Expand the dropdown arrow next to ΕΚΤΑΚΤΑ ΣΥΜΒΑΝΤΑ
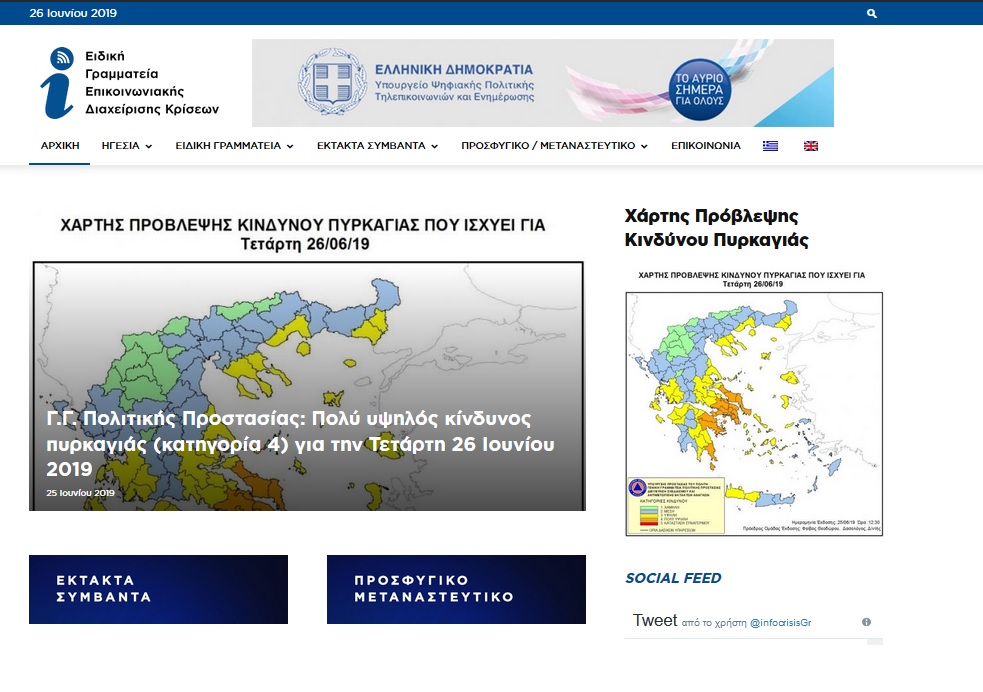This screenshot has width=983, height=692. point(434,146)
